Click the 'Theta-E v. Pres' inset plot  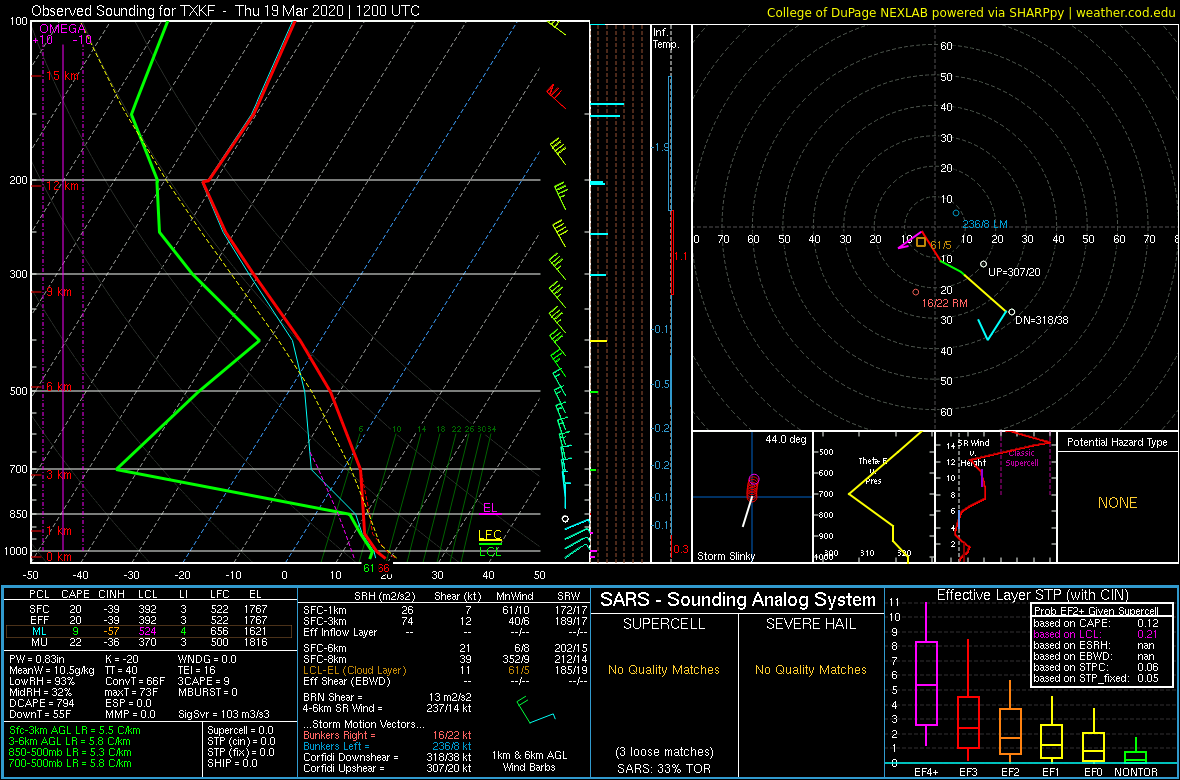[x=872, y=497]
